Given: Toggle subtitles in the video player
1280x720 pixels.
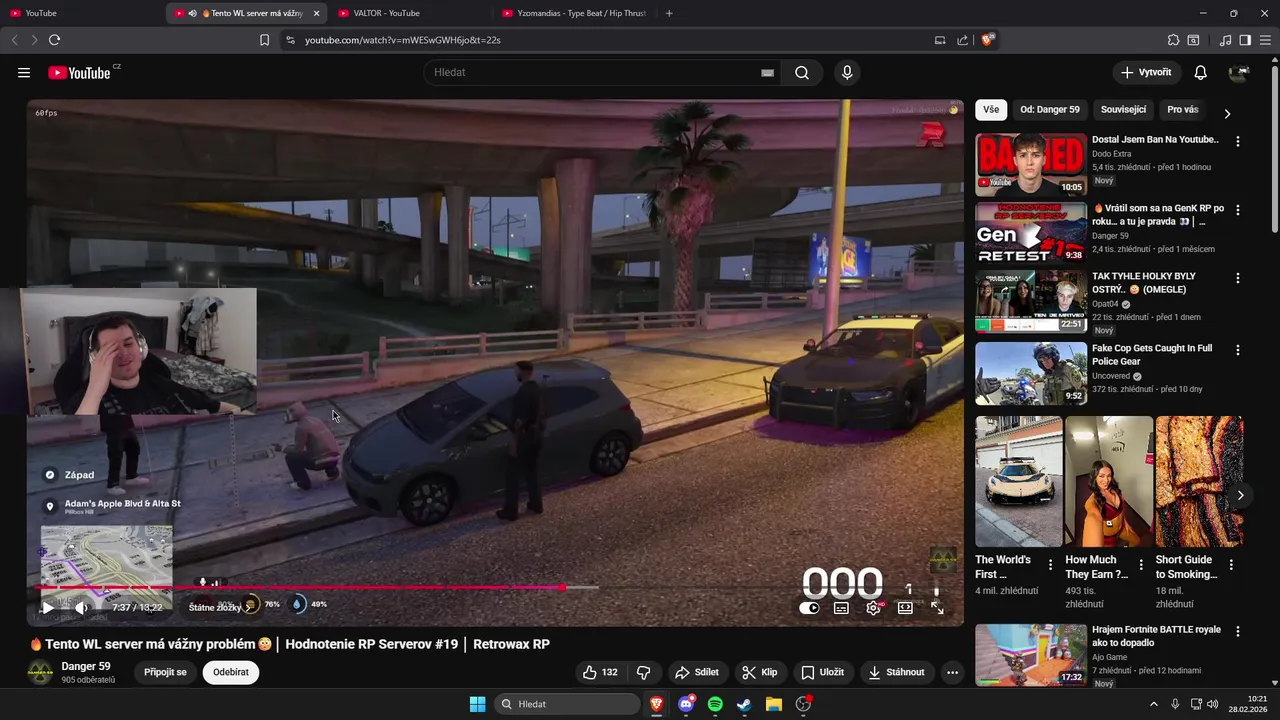Looking at the screenshot, I should coord(841,608).
